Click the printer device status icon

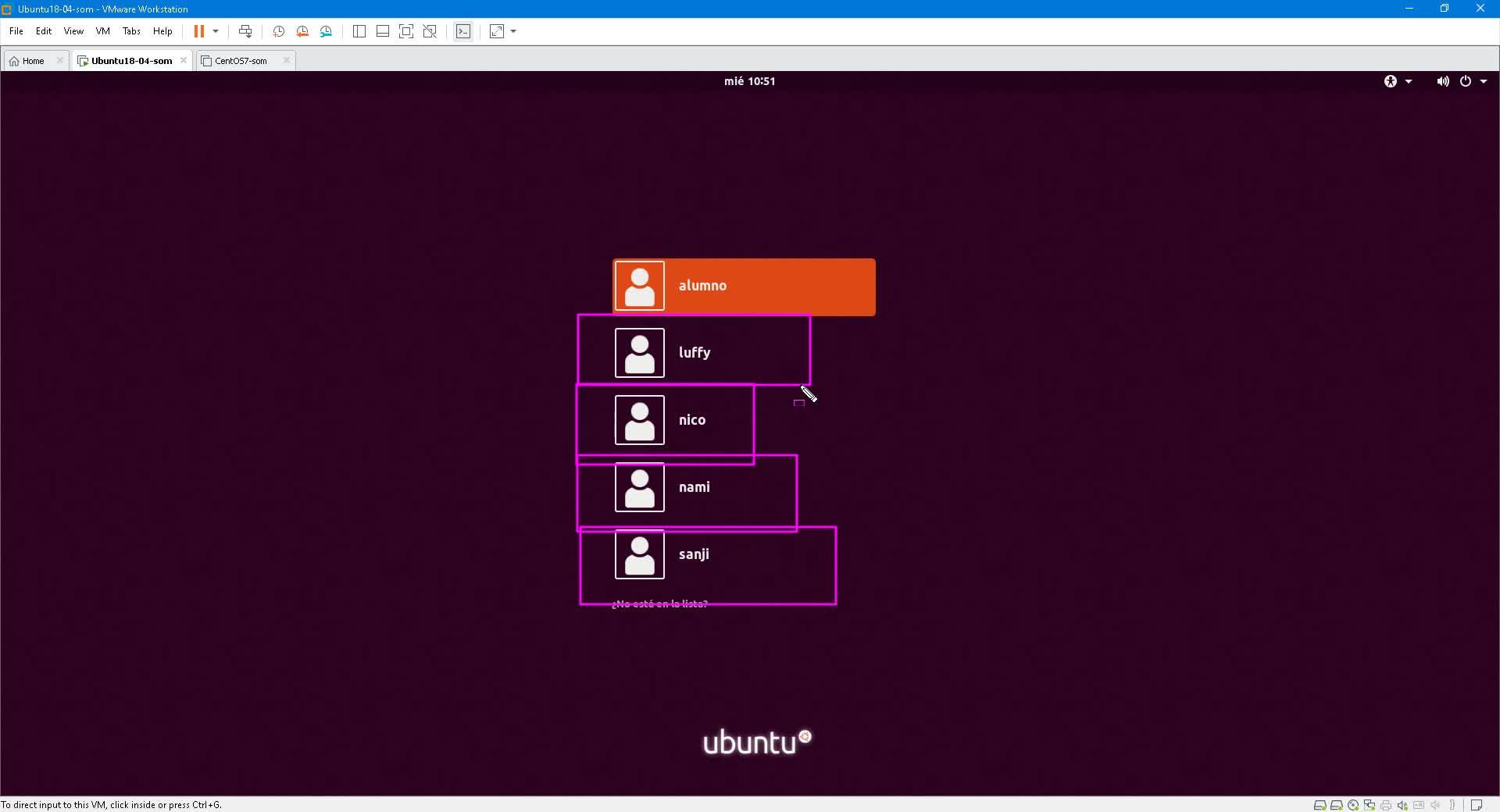click(x=1386, y=805)
